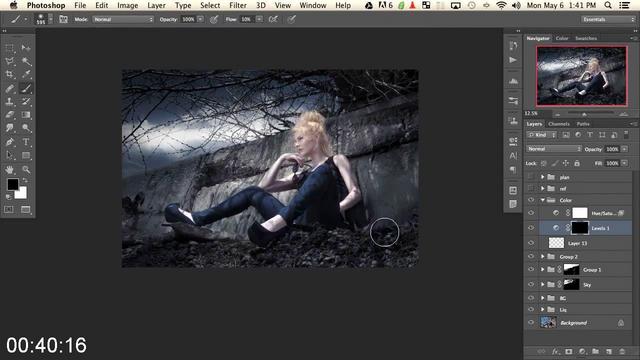Swap foreground and background colors

[x=25, y=180]
